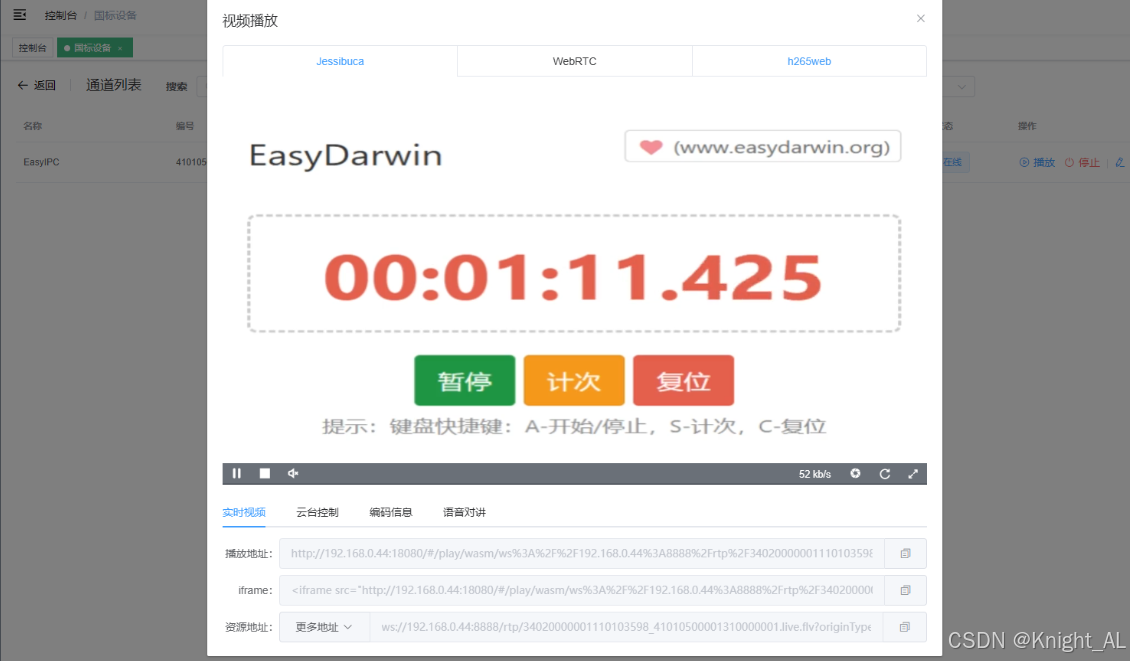Viewport: 1130px width, 661px height.
Task: Open the 控制台 page tab
Action: (32, 48)
